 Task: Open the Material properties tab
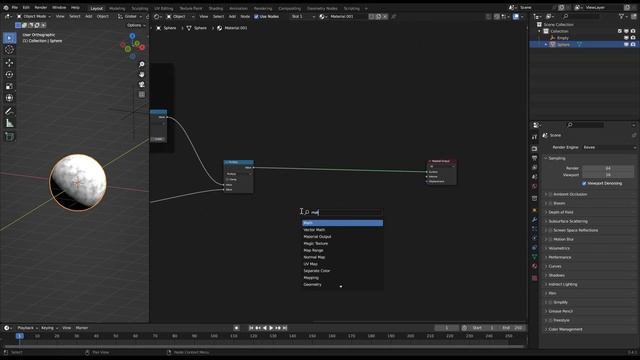point(534,266)
